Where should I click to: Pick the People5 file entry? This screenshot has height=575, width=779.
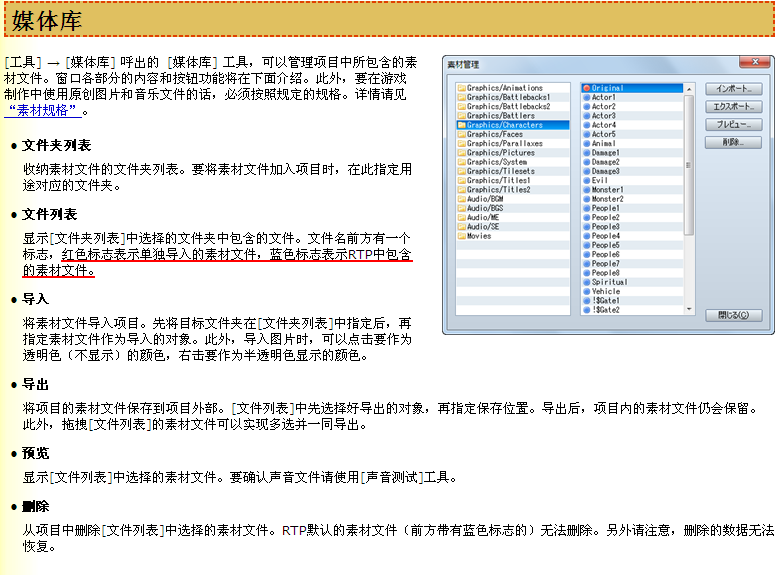click(x=632, y=245)
